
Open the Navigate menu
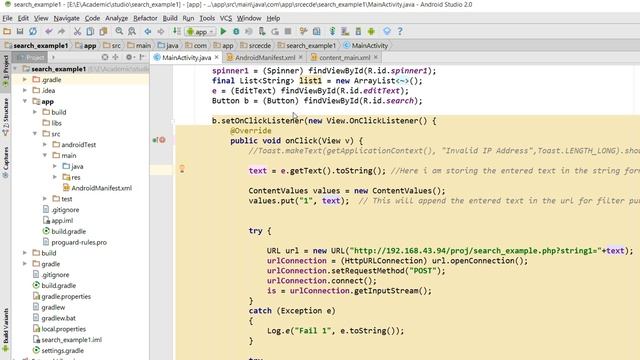pyautogui.click(x=67, y=18)
